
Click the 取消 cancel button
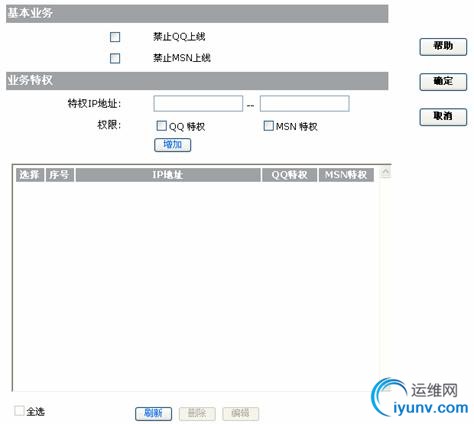tap(443, 117)
